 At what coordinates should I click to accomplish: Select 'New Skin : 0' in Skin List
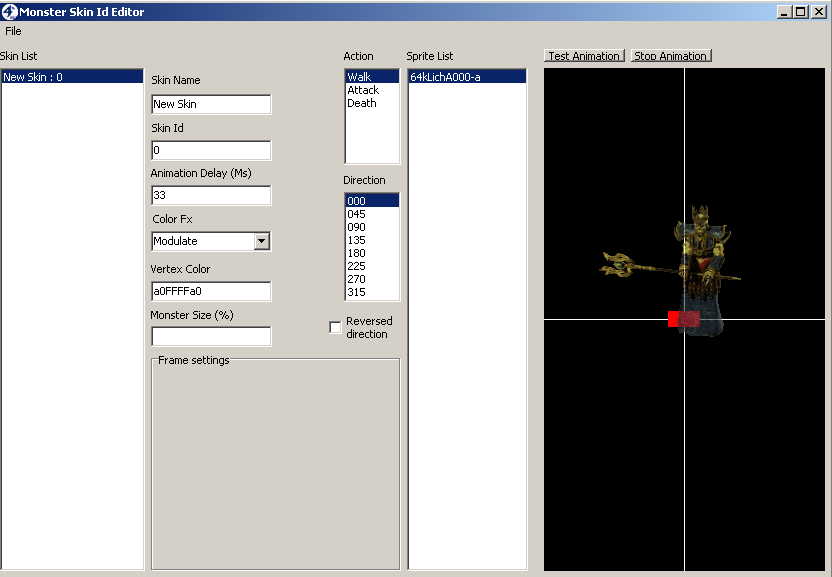(x=72, y=77)
